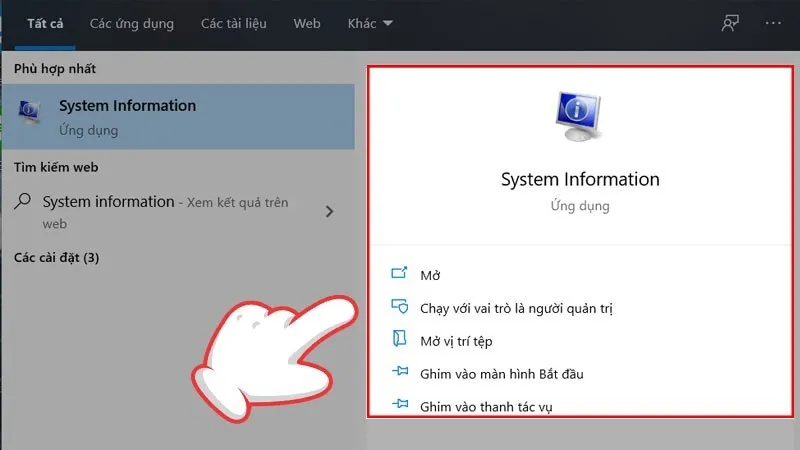Click Tìm kiếm web heading
The height and width of the screenshot is (450, 800).
pyautogui.click(x=56, y=167)
